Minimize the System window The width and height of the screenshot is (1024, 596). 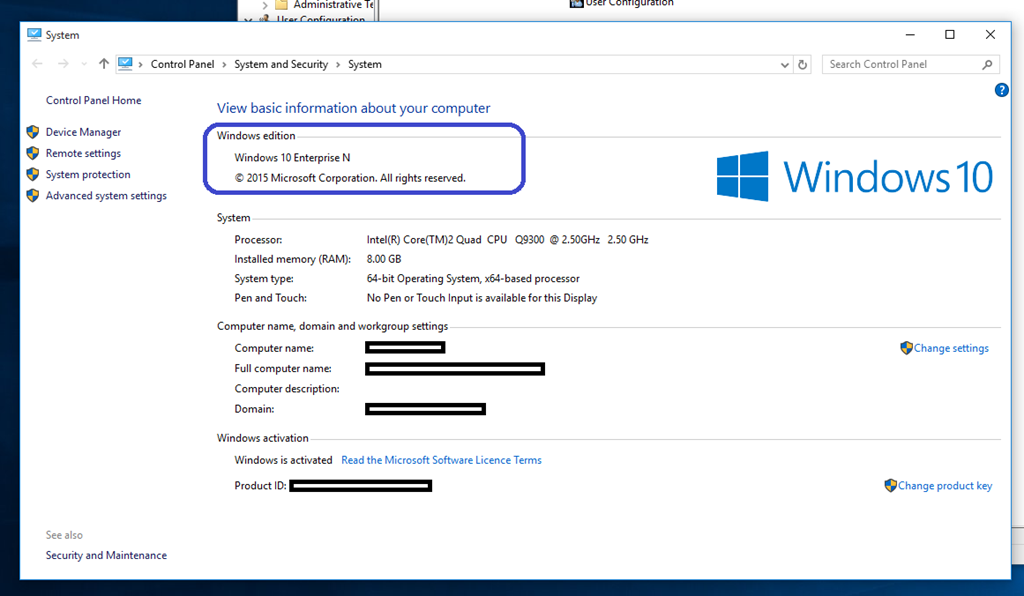(910, 35)
